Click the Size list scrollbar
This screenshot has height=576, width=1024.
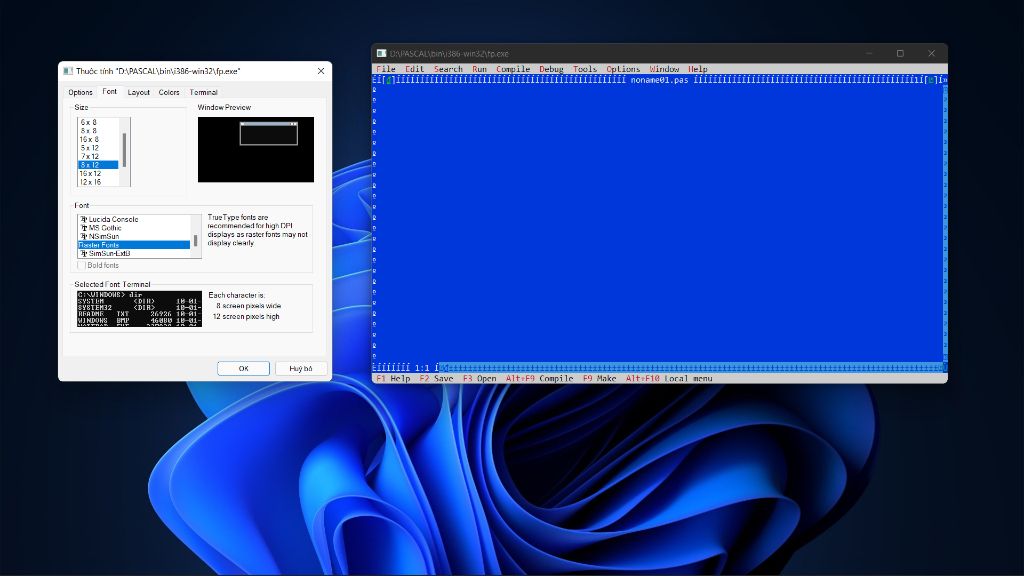(125, 152)
